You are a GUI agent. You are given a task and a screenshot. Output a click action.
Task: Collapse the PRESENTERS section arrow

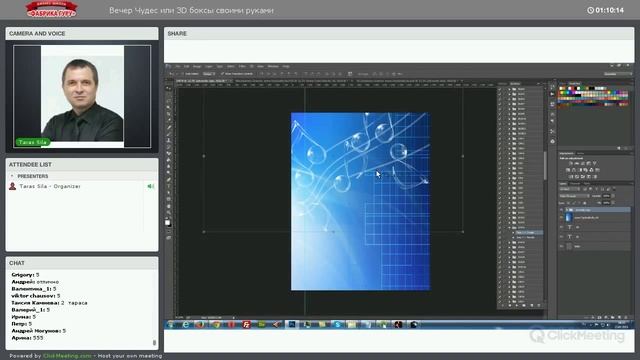12,176
